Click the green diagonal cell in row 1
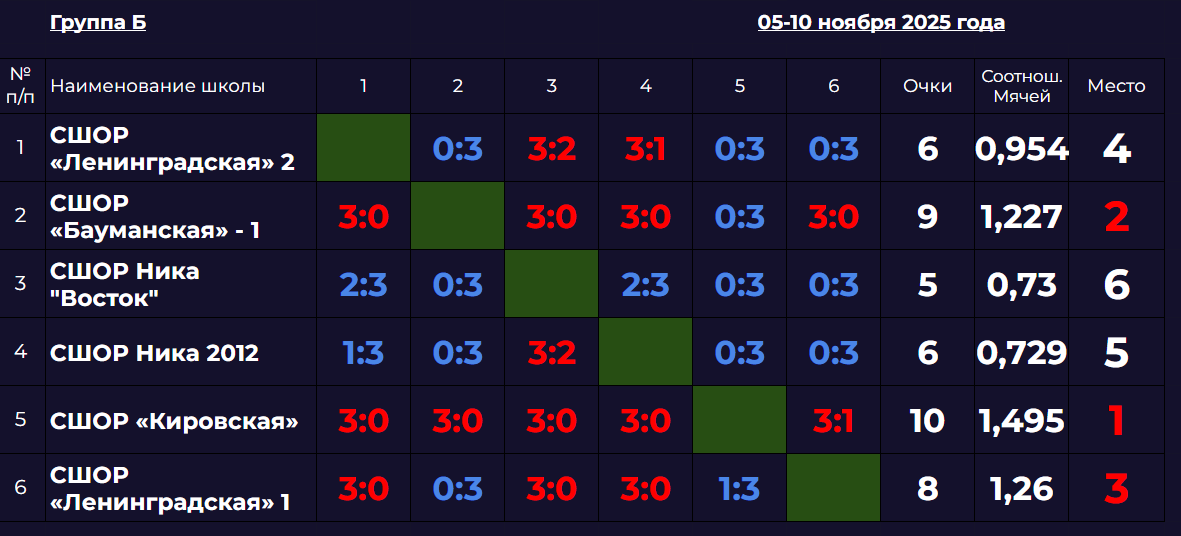The image size is (1181, 536). click(x=363, y=148)
